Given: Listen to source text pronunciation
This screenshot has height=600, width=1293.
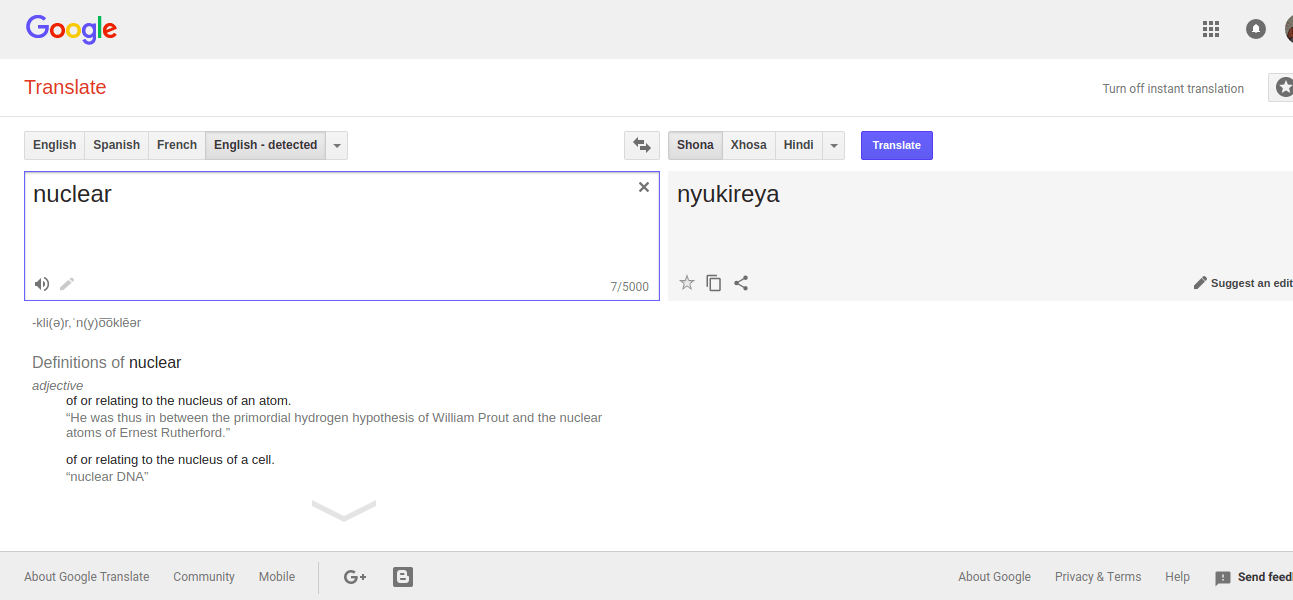Looking at the screenshot, I should (x=42, y=284).
